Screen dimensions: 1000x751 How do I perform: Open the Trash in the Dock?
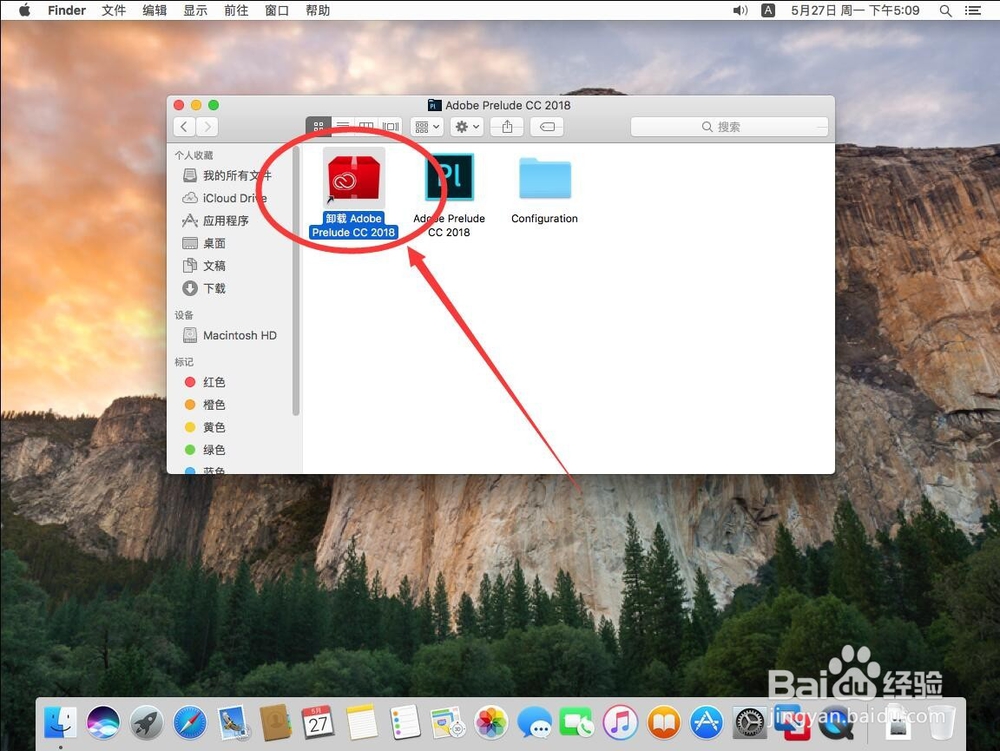tap(941, 723)
